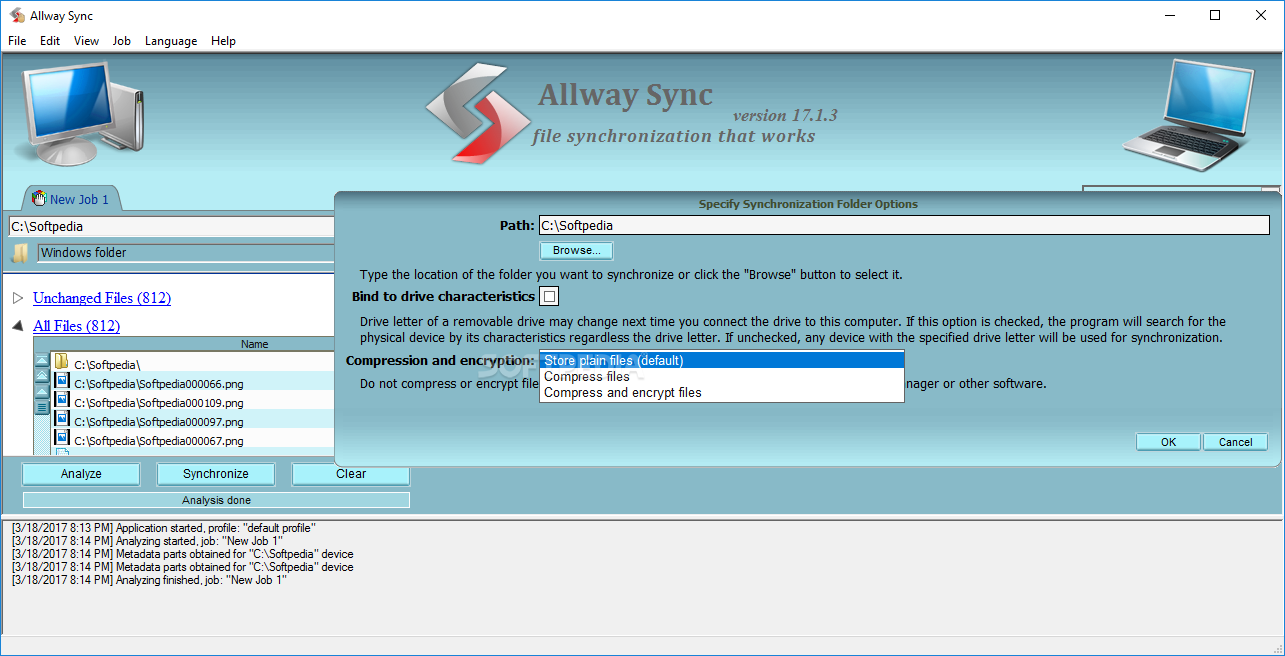Screen dimensions: 1285x656
Task: Open the Windows folder type selector
Action: tap(186, 253)
